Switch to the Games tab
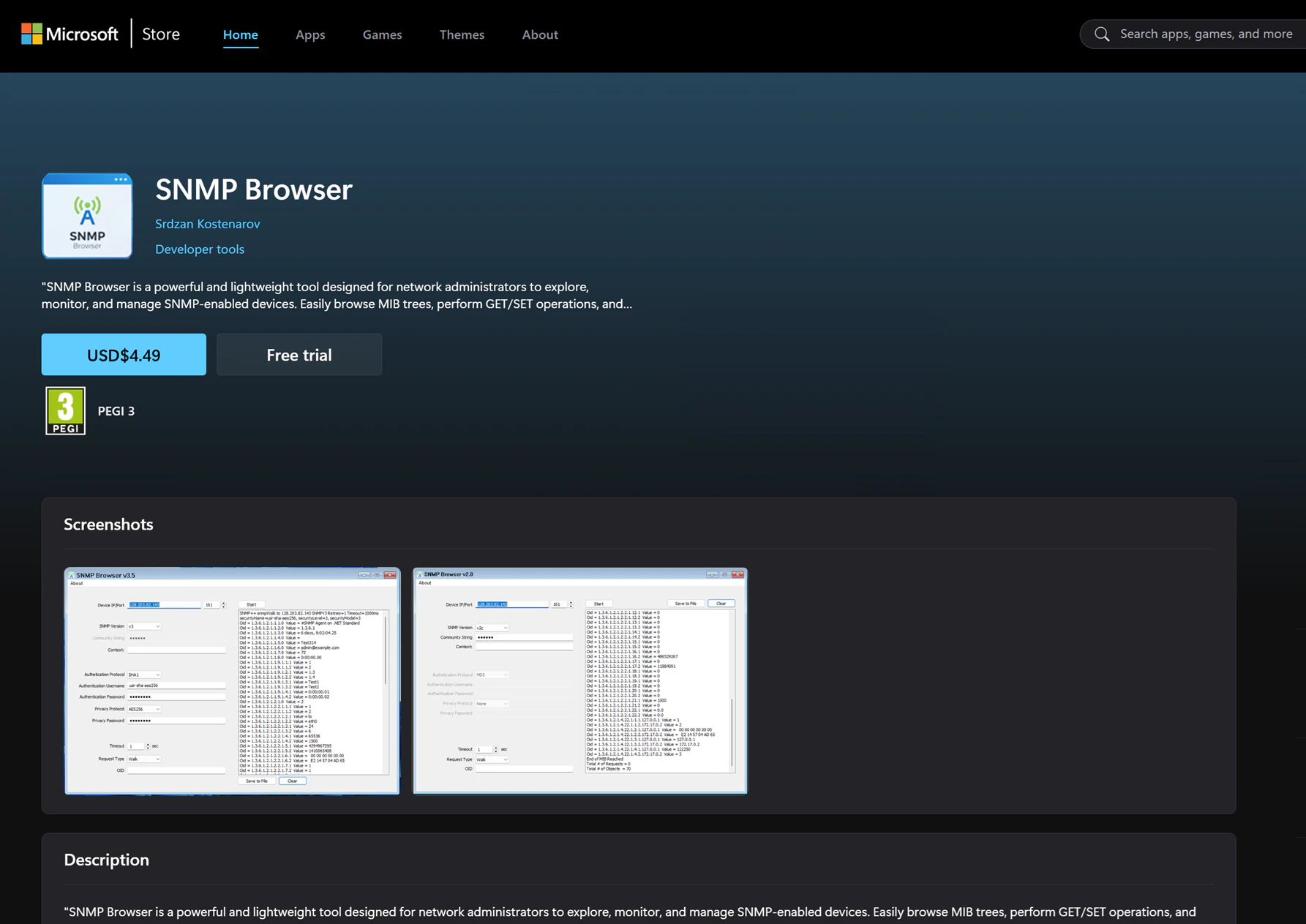This screenshot has width=1306, height=924. click(382, 34)
